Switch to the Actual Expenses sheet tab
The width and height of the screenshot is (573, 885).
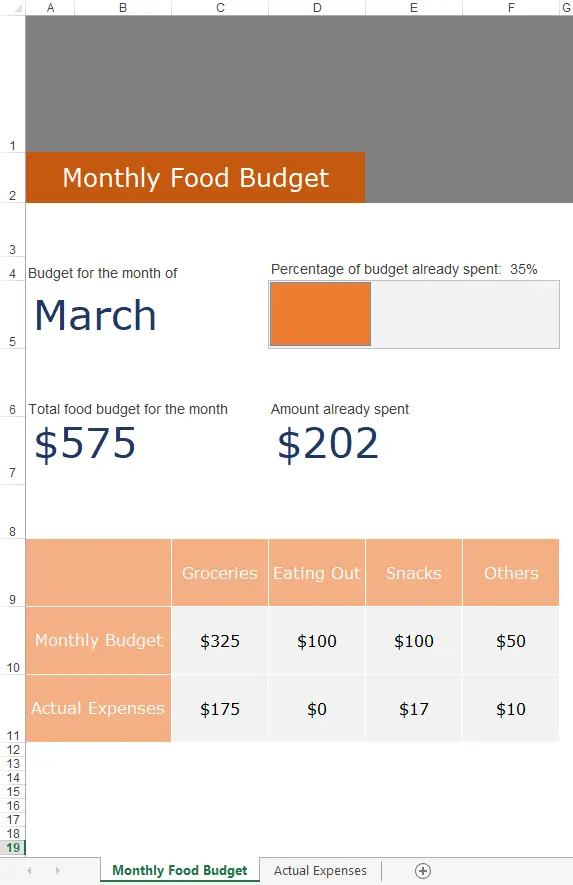tap(320, 871)
